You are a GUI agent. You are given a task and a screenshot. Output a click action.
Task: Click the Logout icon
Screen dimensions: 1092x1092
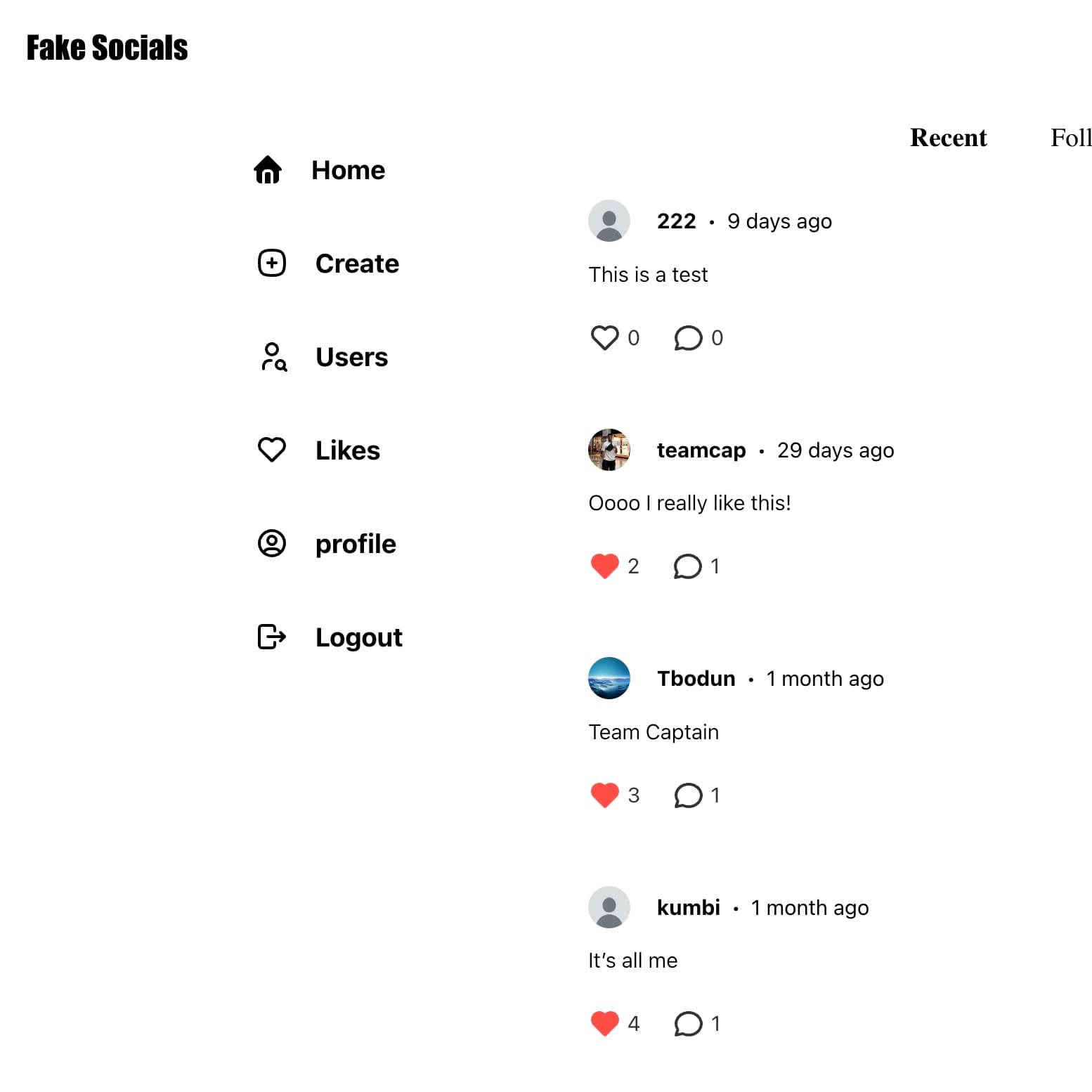pos(271,637)
